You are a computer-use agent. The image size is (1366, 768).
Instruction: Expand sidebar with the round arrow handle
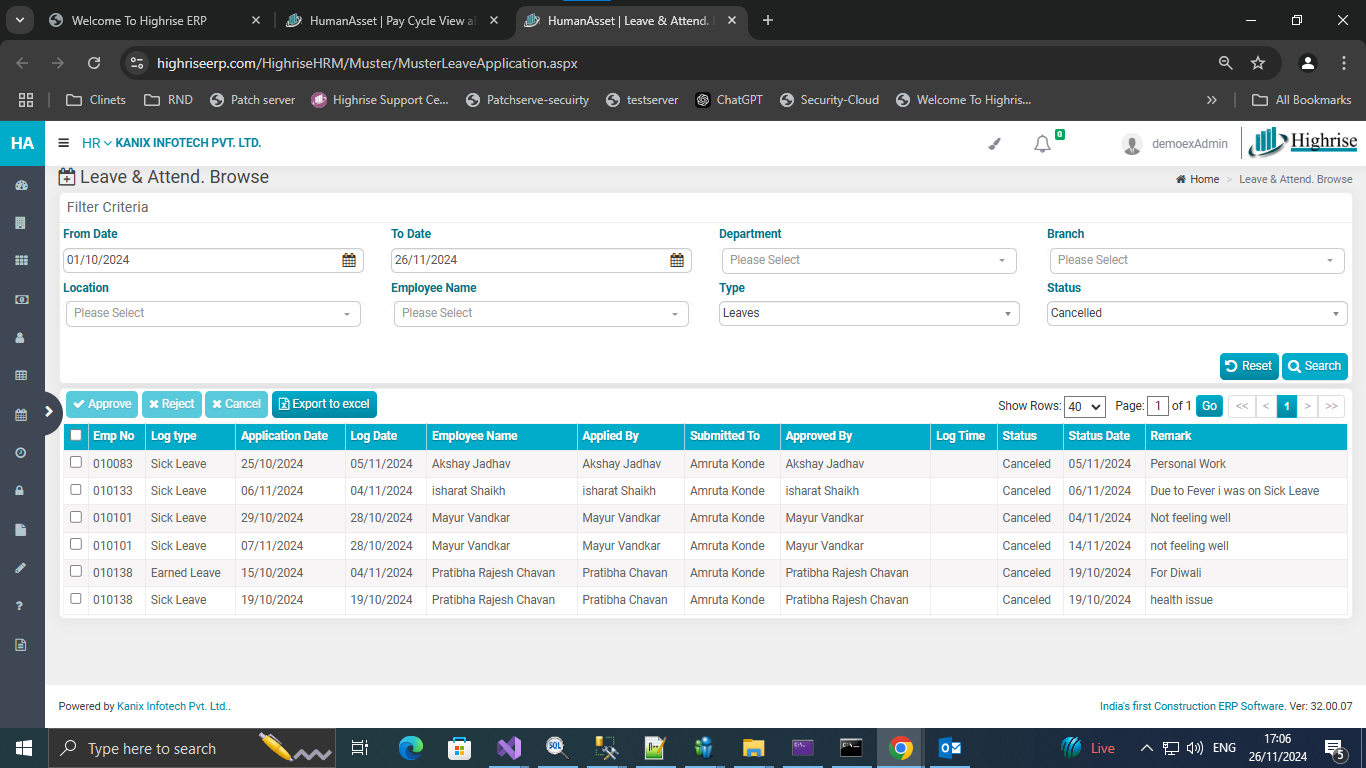click(x=47, y=411)
